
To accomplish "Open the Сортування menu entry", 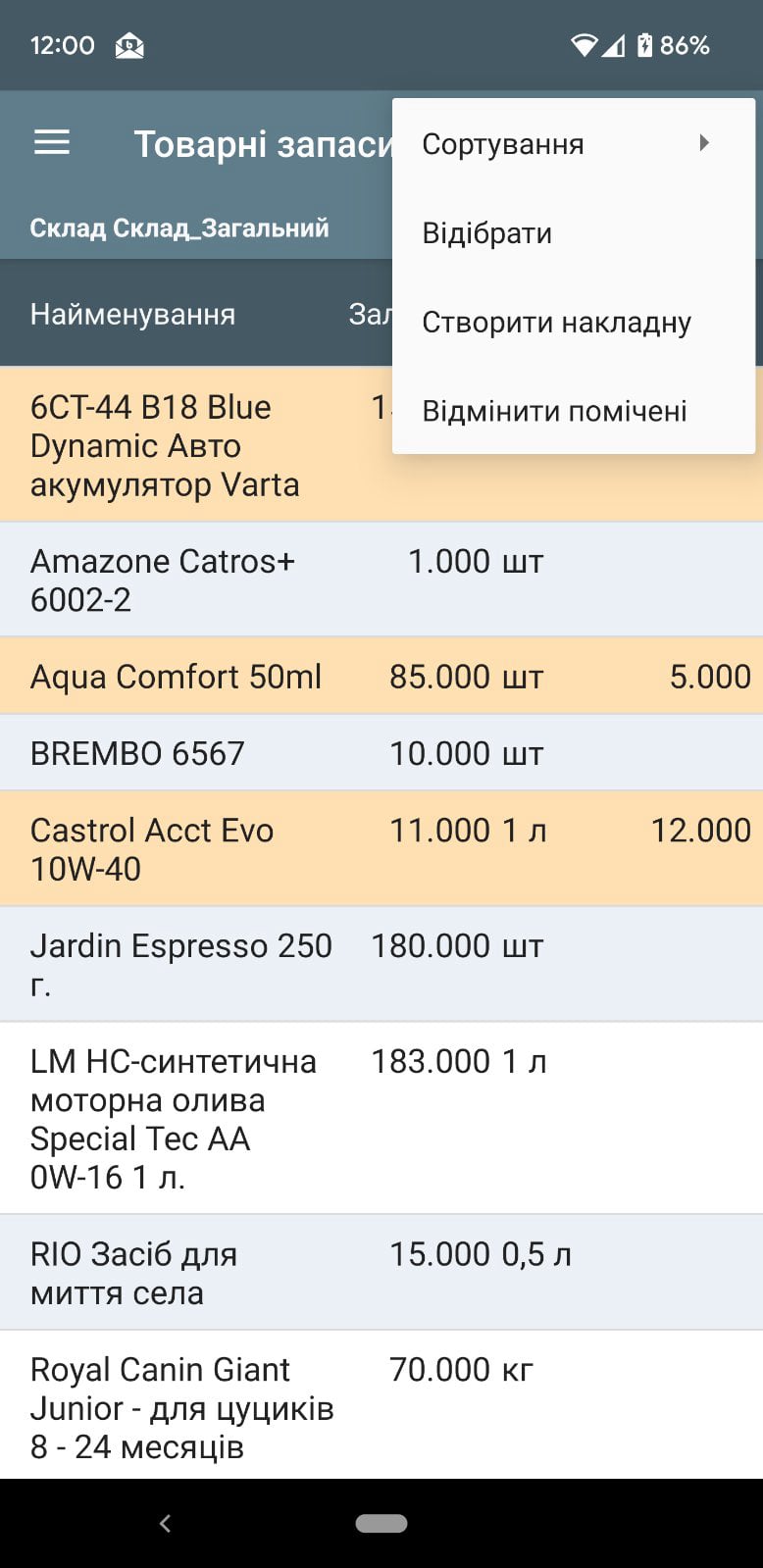I will click(574, 144).
